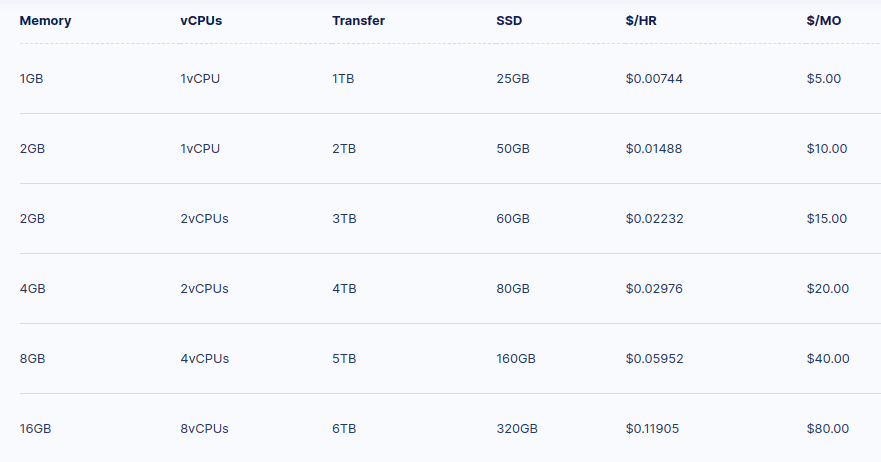Select the $10.00 monthly price cell
881x462 pixels.
click(x=827, y=148)
